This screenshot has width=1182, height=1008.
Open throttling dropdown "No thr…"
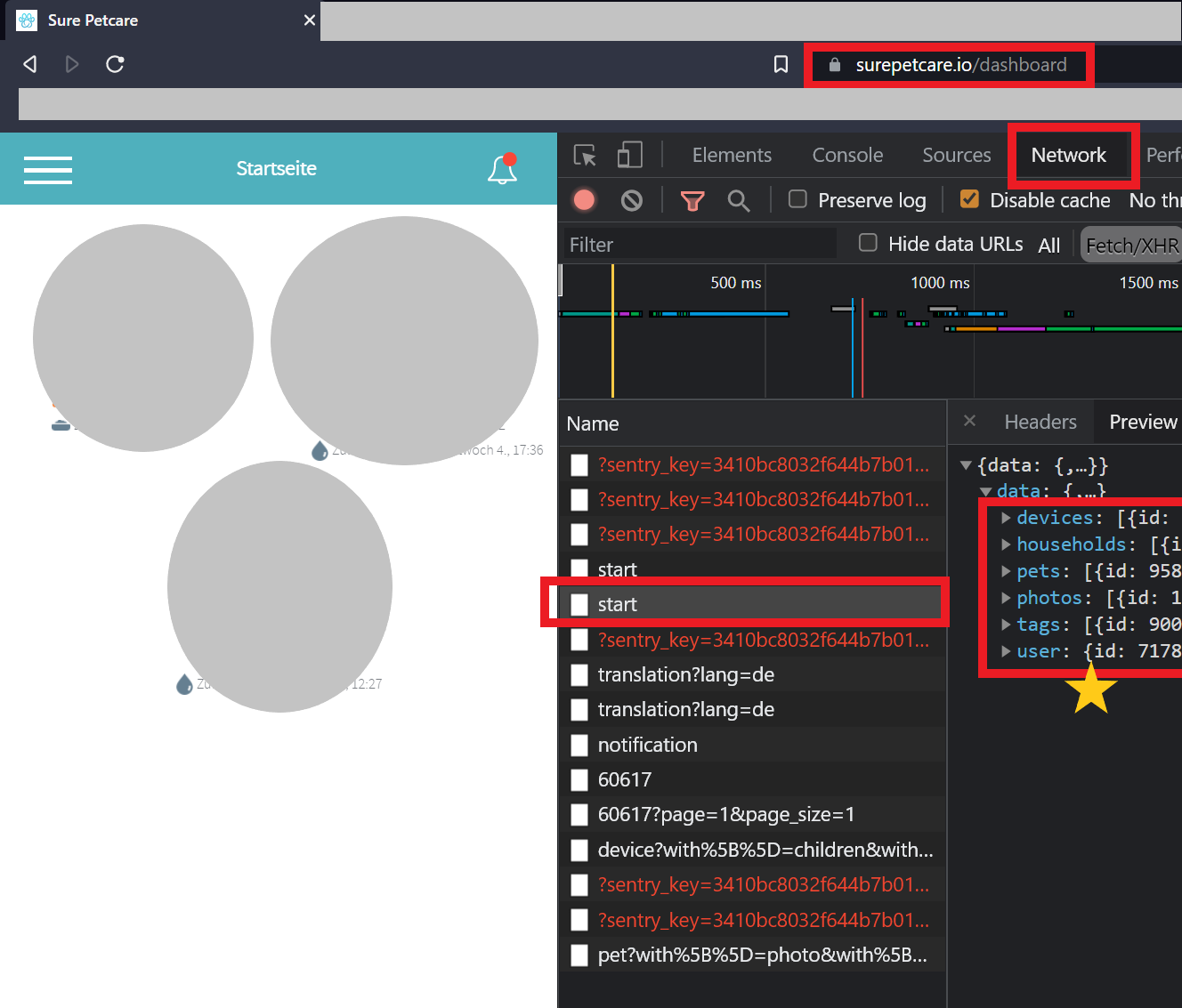pyautogui.click(x=1154, y=200)
